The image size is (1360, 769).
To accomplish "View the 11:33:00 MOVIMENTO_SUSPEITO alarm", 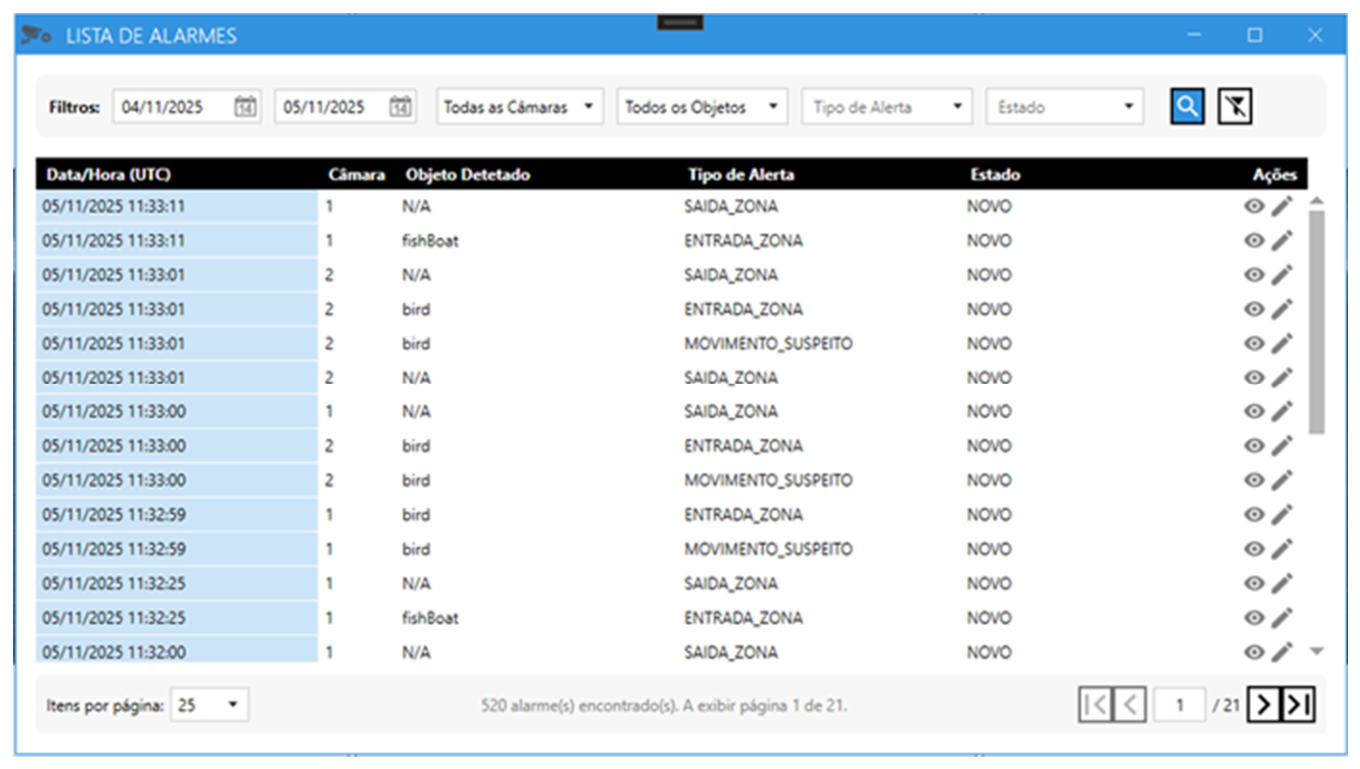I will pos(1254,480).
